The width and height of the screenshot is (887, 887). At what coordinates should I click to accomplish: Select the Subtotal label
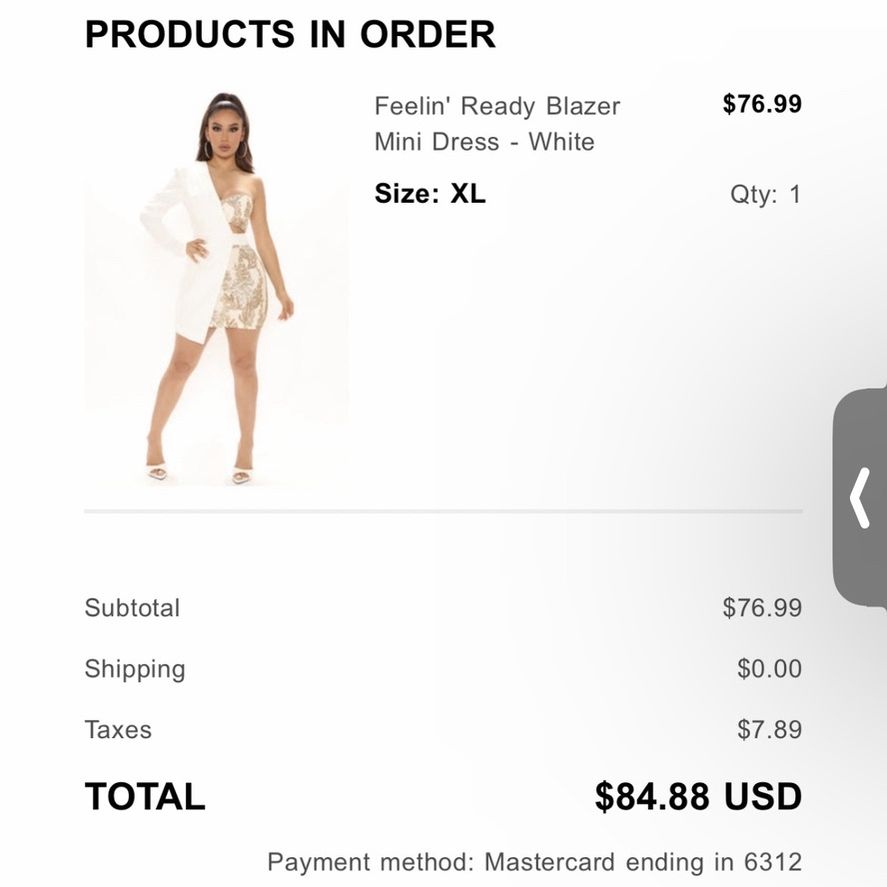132,608
